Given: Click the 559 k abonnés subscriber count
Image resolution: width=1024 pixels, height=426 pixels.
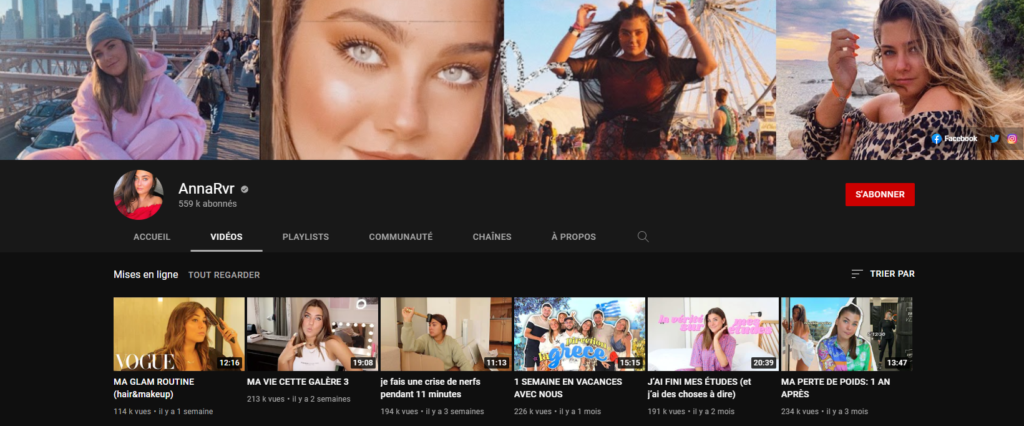Looking at the screenshot, I should pyautogui.click(x=208, y=204).
